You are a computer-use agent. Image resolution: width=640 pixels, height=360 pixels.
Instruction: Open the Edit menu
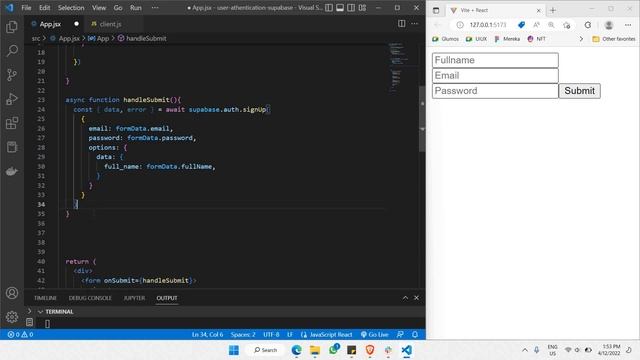[44, 8]
